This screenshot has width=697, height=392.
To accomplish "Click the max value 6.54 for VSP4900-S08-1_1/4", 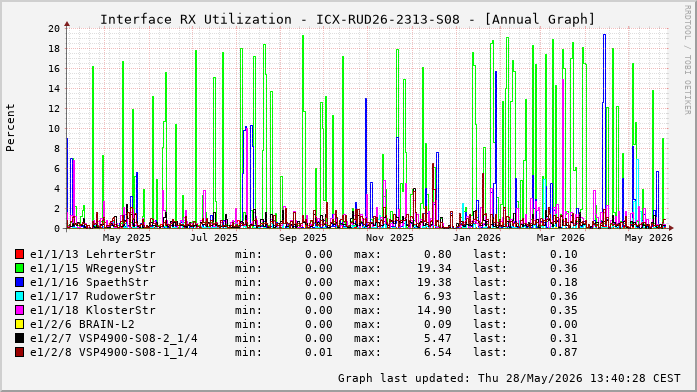I will tap(438, 352).
